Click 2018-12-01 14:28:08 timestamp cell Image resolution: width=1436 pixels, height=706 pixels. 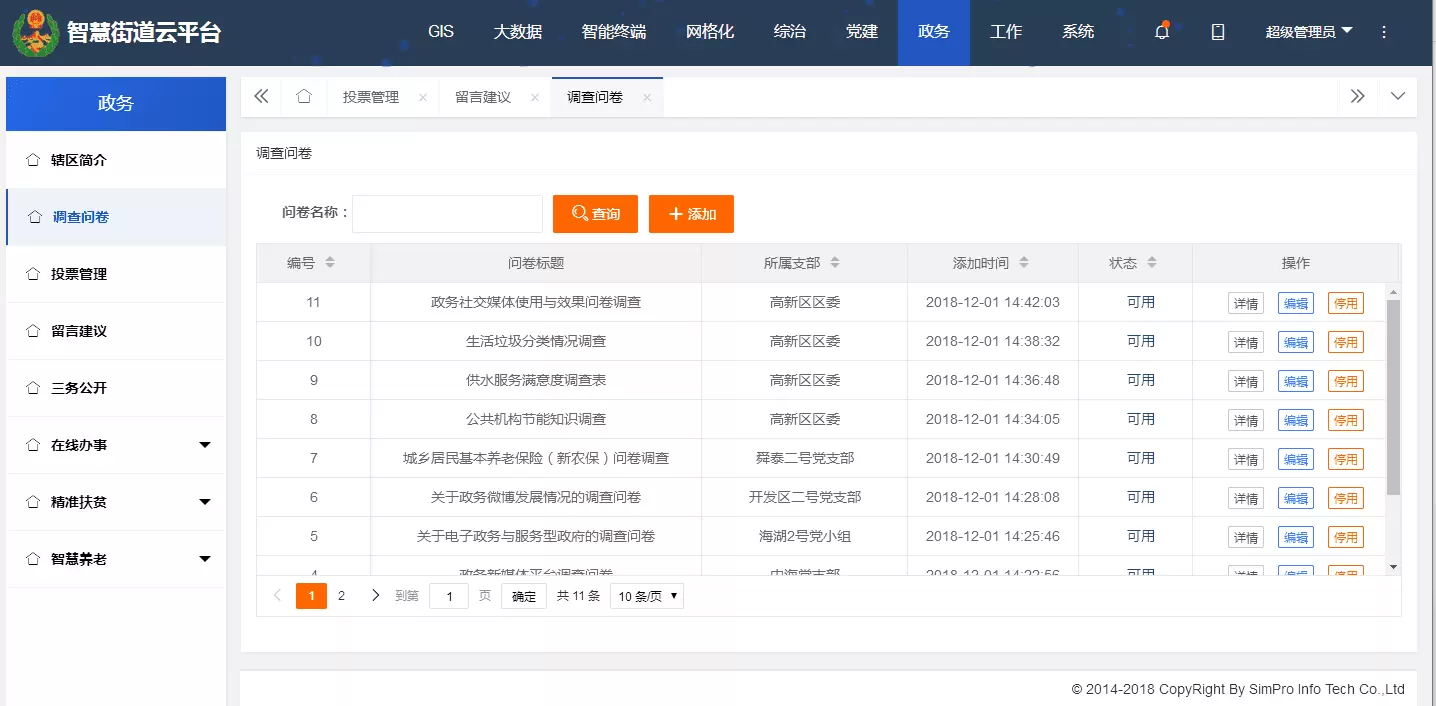(x=993, y=497)
